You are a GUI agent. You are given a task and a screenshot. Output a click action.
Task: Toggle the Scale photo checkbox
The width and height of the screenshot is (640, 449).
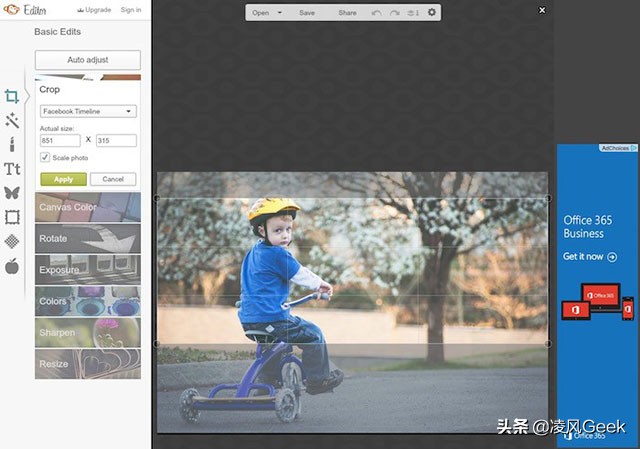click(x=45, y=157)
